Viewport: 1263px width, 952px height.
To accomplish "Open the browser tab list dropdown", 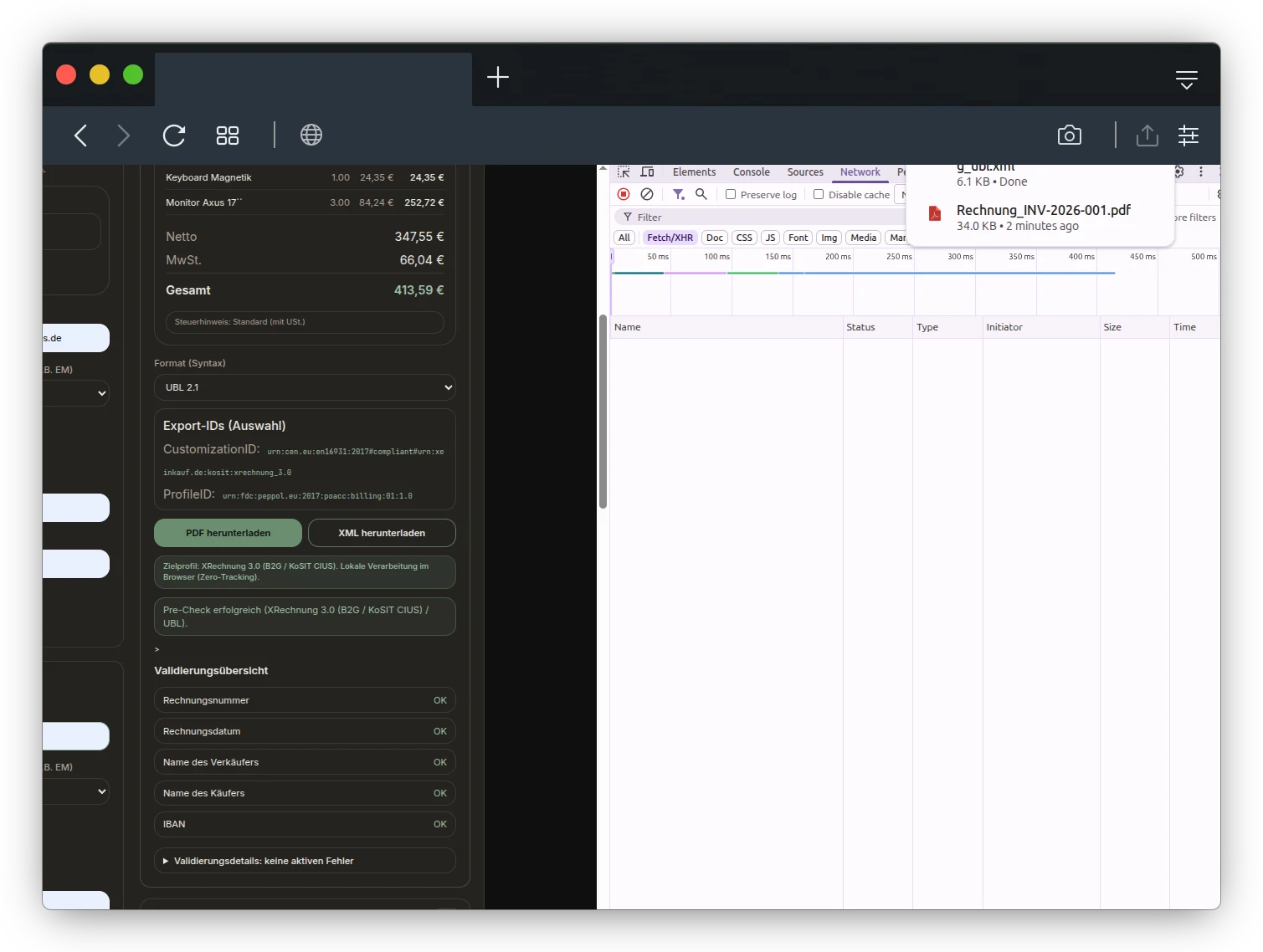I will pyautogui.click(x=1186, y=79).
